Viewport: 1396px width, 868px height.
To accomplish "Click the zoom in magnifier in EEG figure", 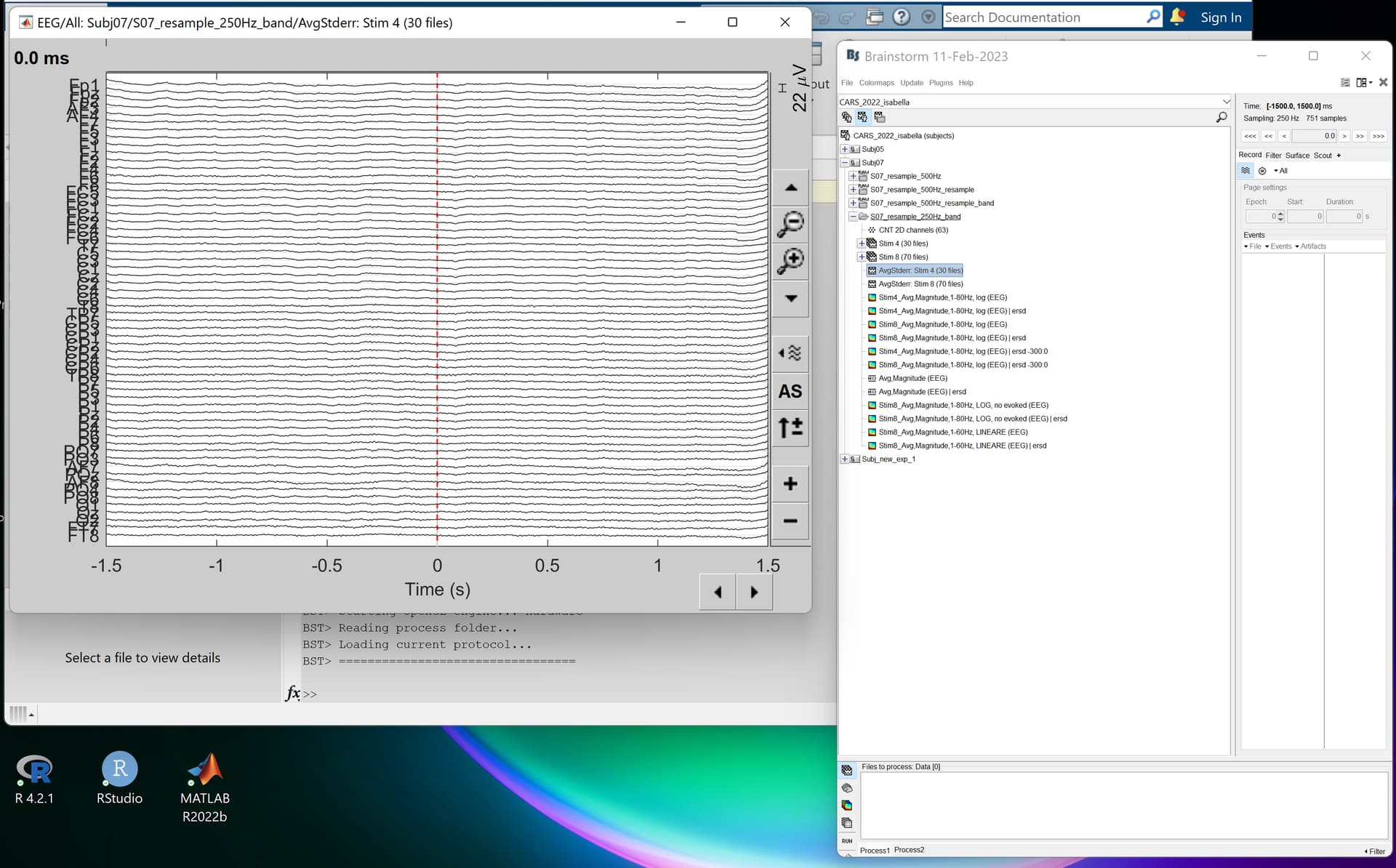I will pos(790,260).
